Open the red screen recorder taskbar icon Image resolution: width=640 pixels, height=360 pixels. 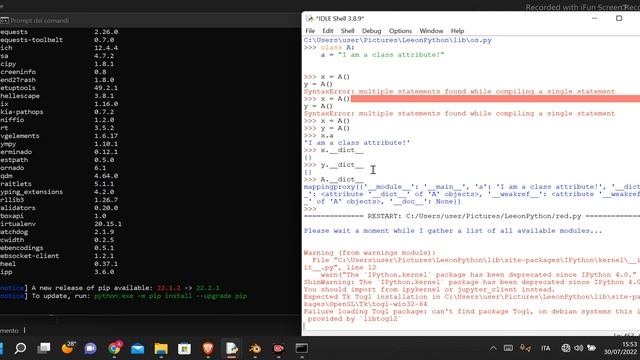coord(279,348)
